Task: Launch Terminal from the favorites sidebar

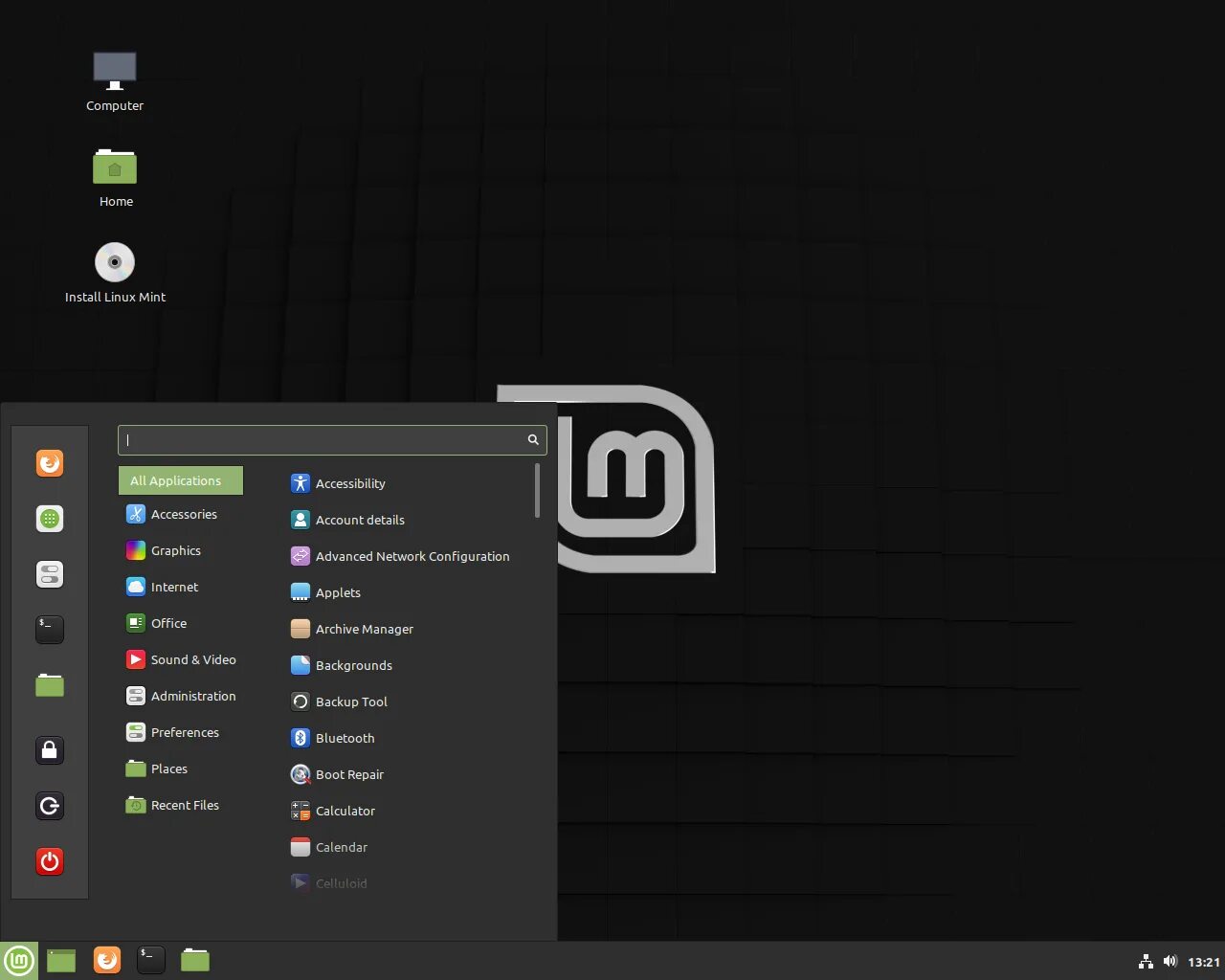Action: [50, 629]
